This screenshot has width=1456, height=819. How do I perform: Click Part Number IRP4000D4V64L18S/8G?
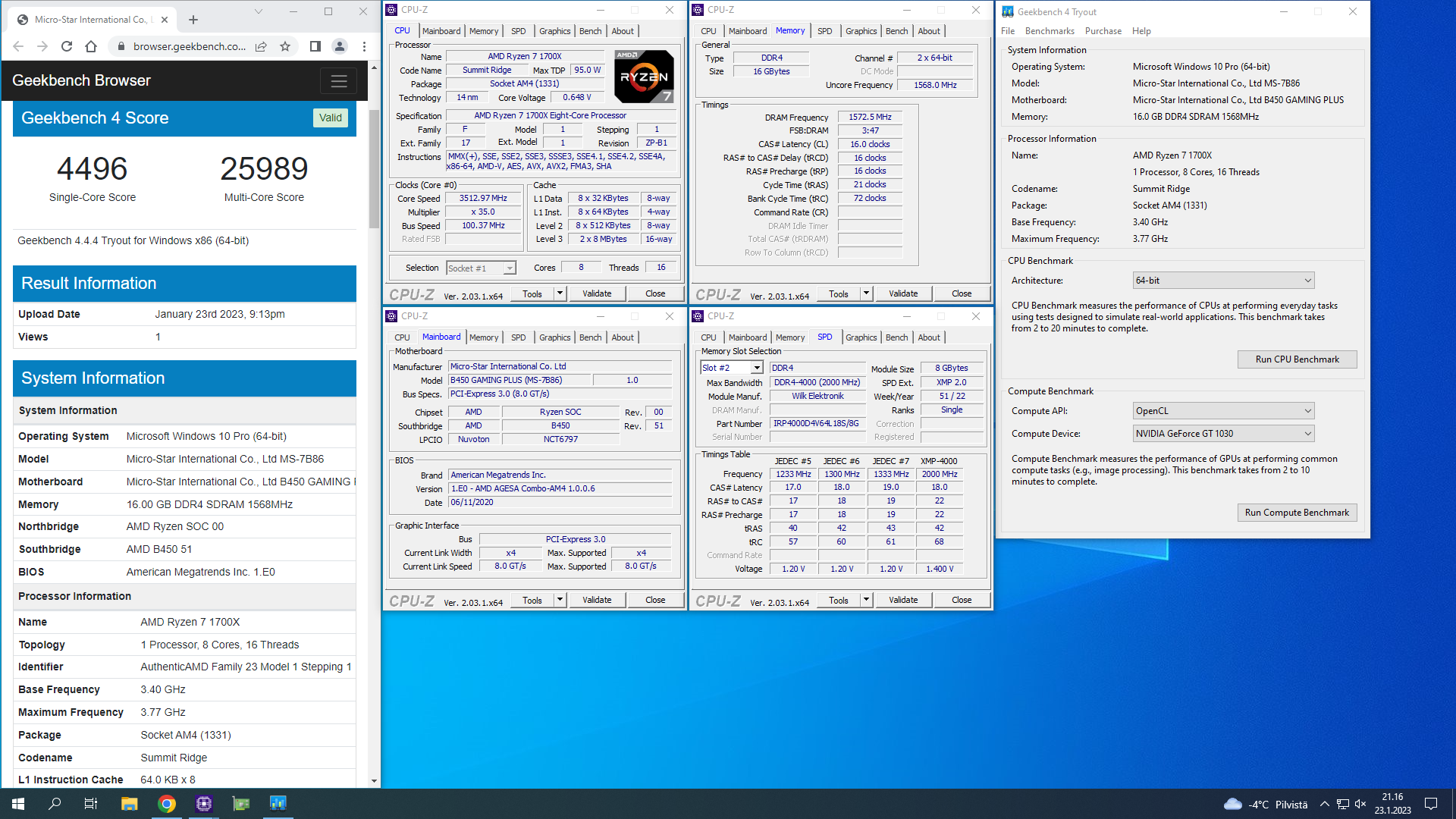[816, 423]
